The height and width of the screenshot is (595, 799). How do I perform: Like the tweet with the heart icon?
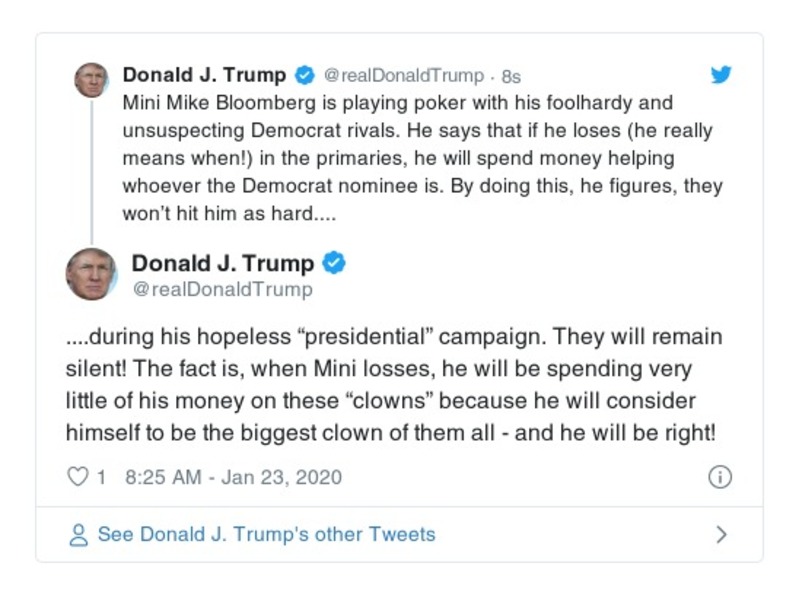pyautogui.click(x=77, y=477)
